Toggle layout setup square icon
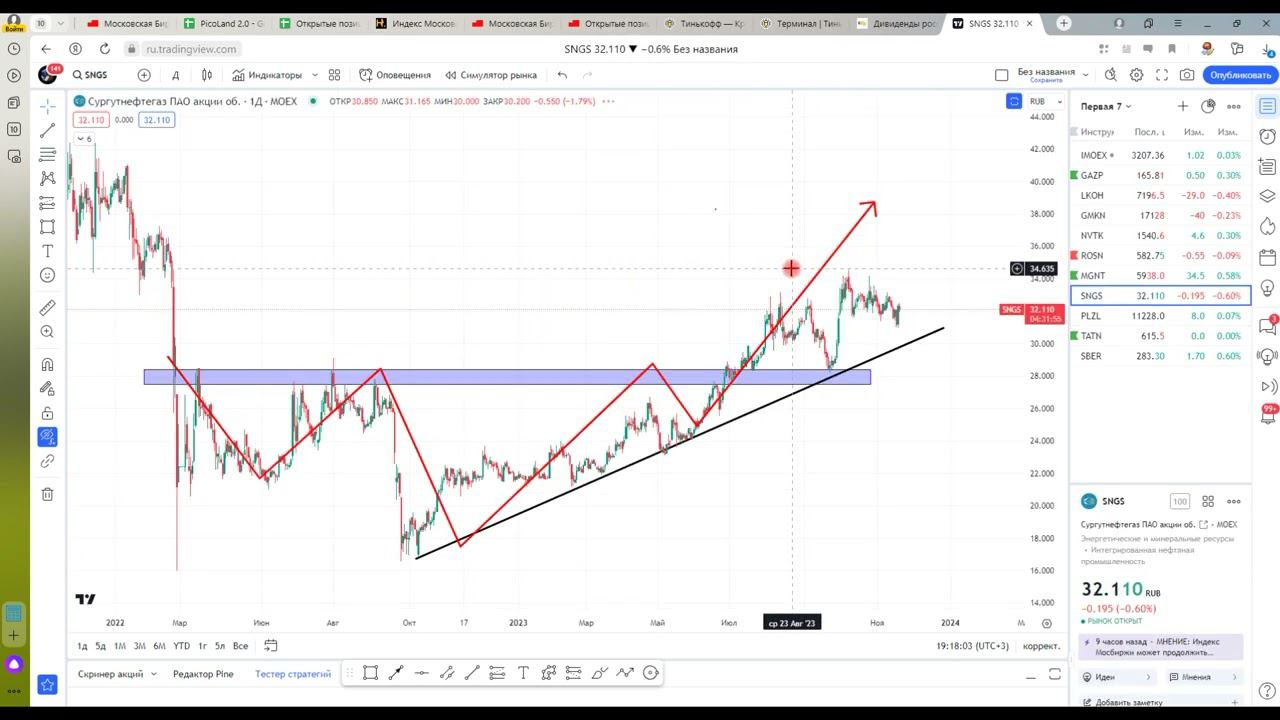 coord(1002,75)
